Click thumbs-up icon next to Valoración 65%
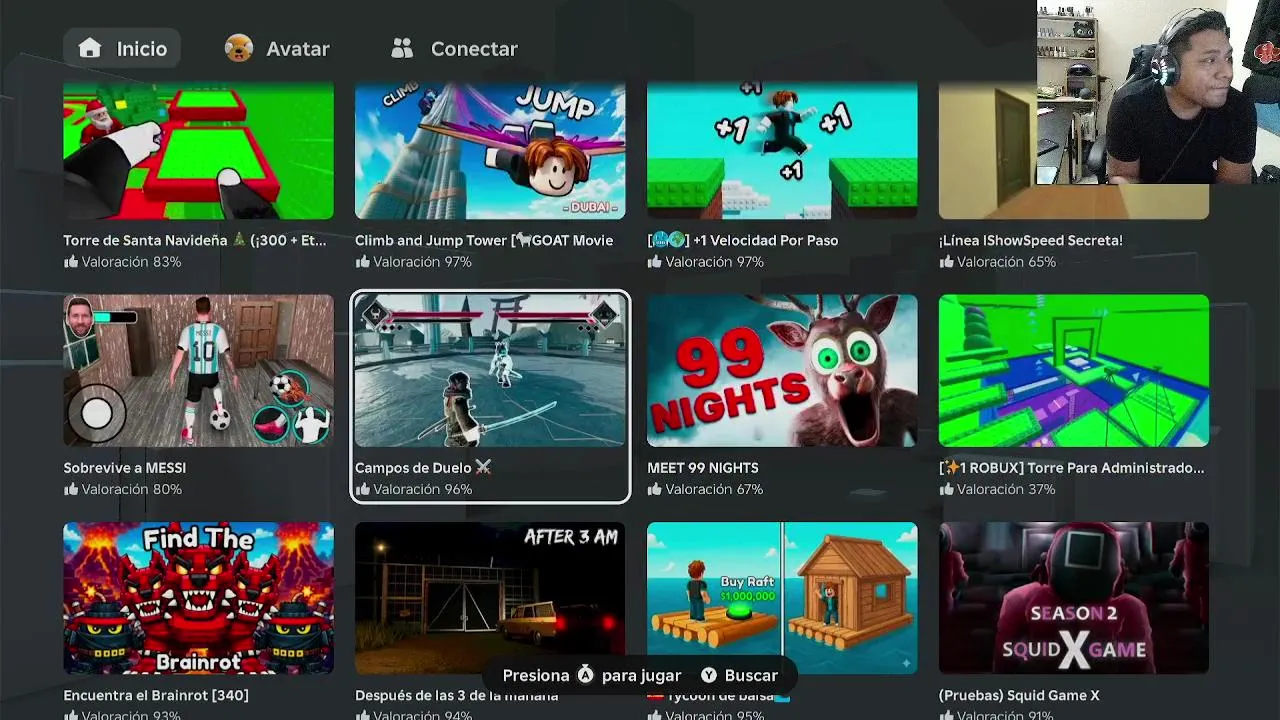 pos(946,262)
